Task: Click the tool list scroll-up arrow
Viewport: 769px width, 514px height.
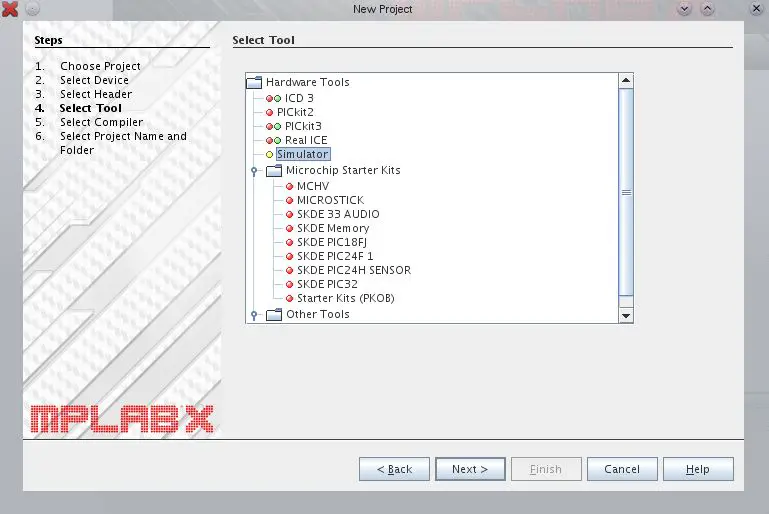Action: point(626,80)
